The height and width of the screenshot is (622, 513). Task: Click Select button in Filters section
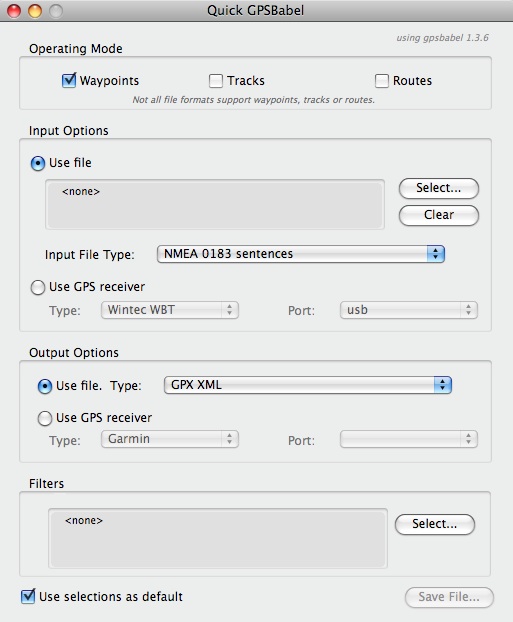[435, 524]
